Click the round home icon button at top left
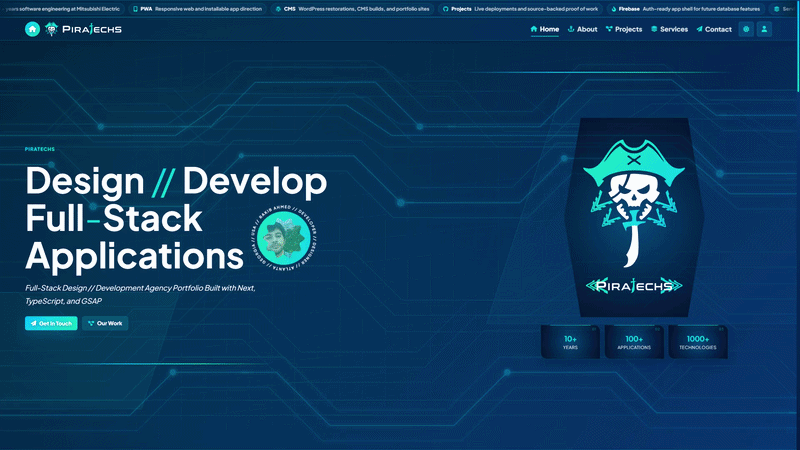 [32, 29]
